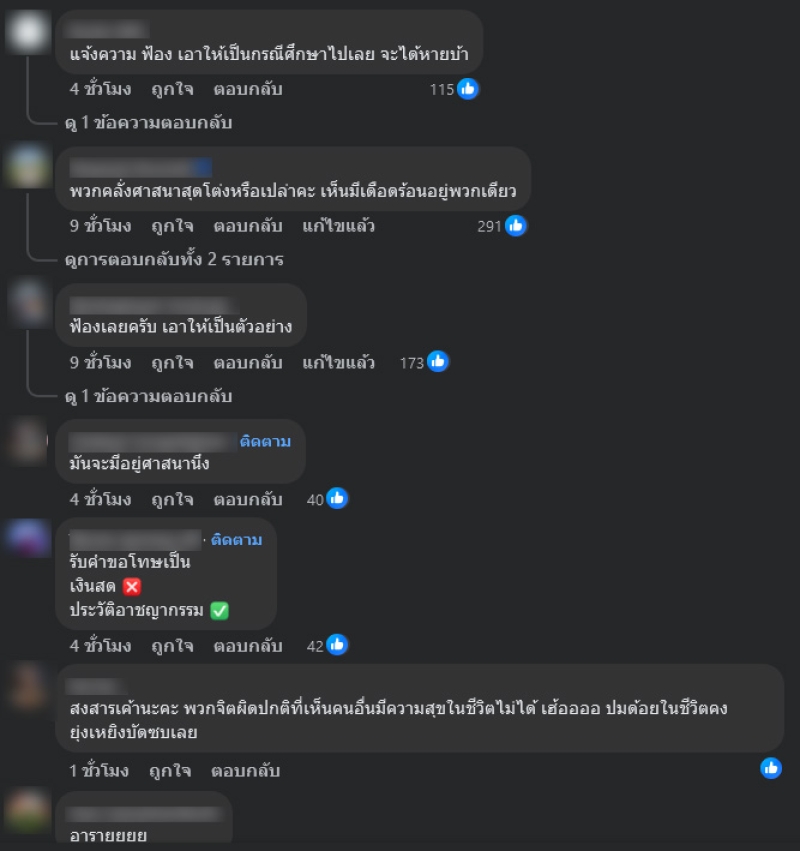Screen dimensions: 800x851
Task: Toggle ถูกใจ on the มันจะมีอยู่ศาสนานึง comment
Action: point(172,499)
